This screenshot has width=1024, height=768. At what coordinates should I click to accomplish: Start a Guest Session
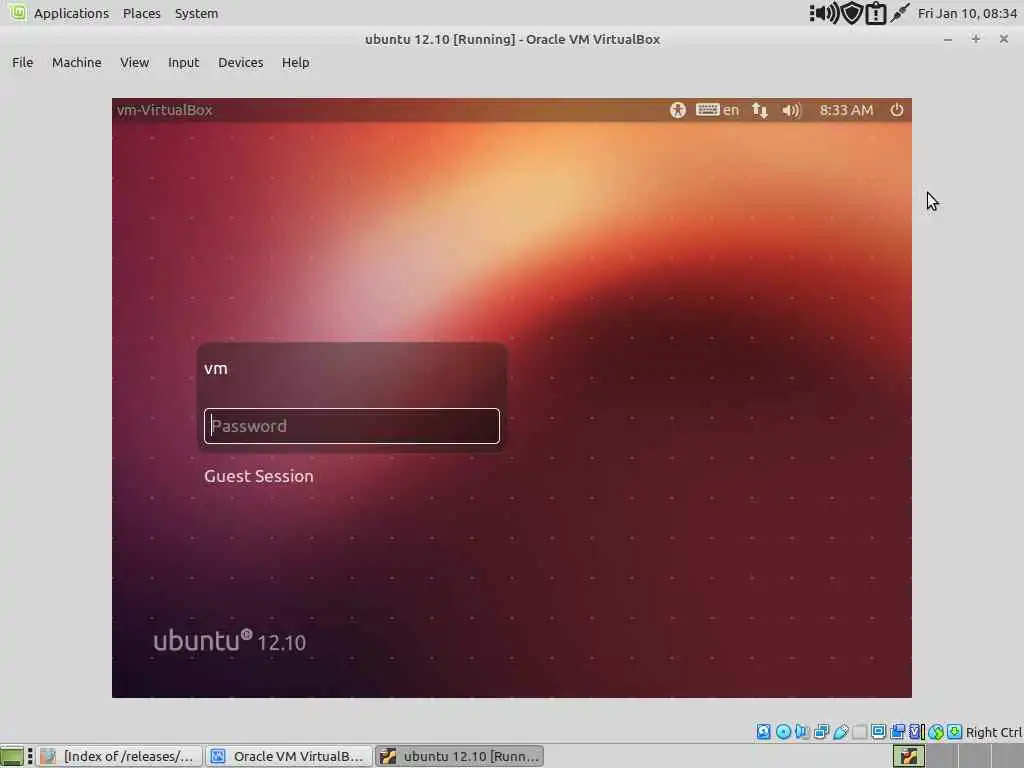[x=259, y=476]
